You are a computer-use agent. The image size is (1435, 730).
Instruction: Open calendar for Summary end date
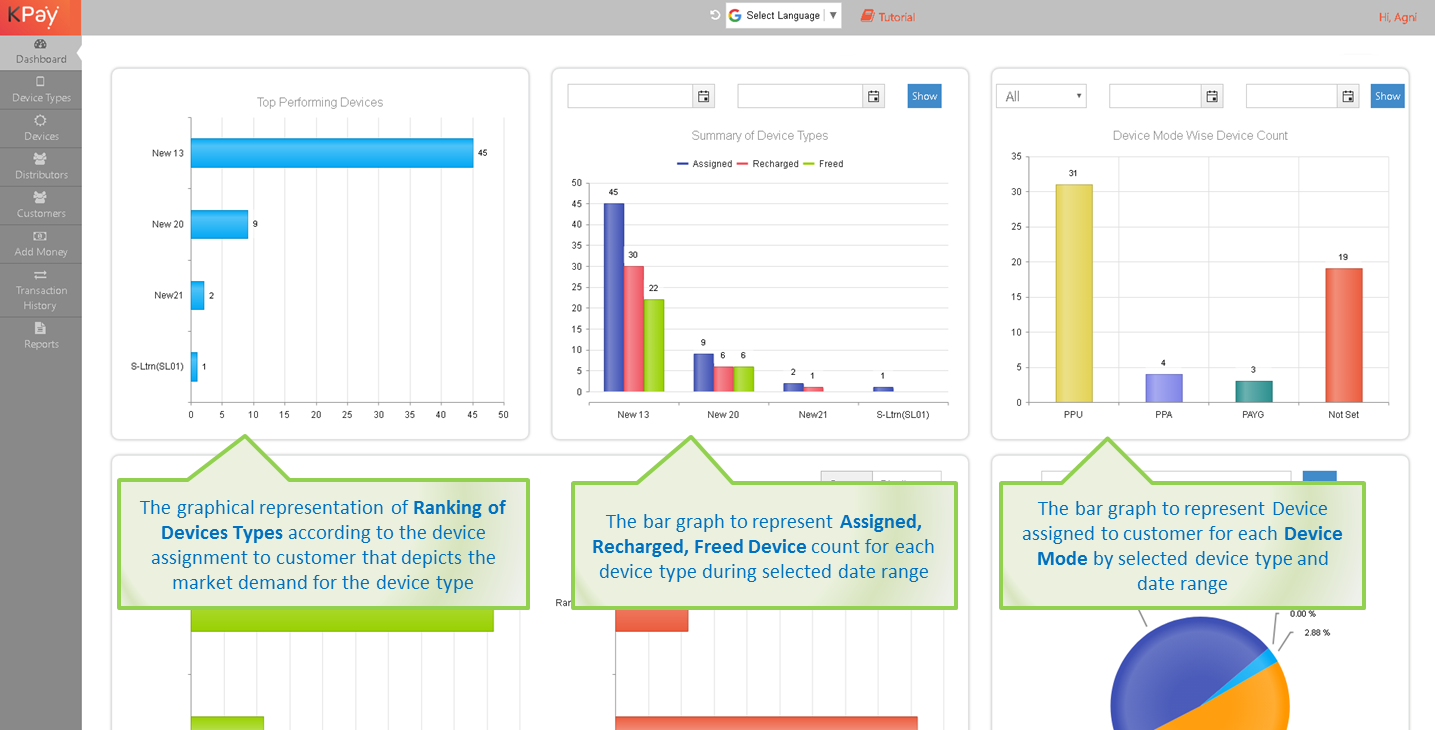pyautogui.click(x=874, y=96)
